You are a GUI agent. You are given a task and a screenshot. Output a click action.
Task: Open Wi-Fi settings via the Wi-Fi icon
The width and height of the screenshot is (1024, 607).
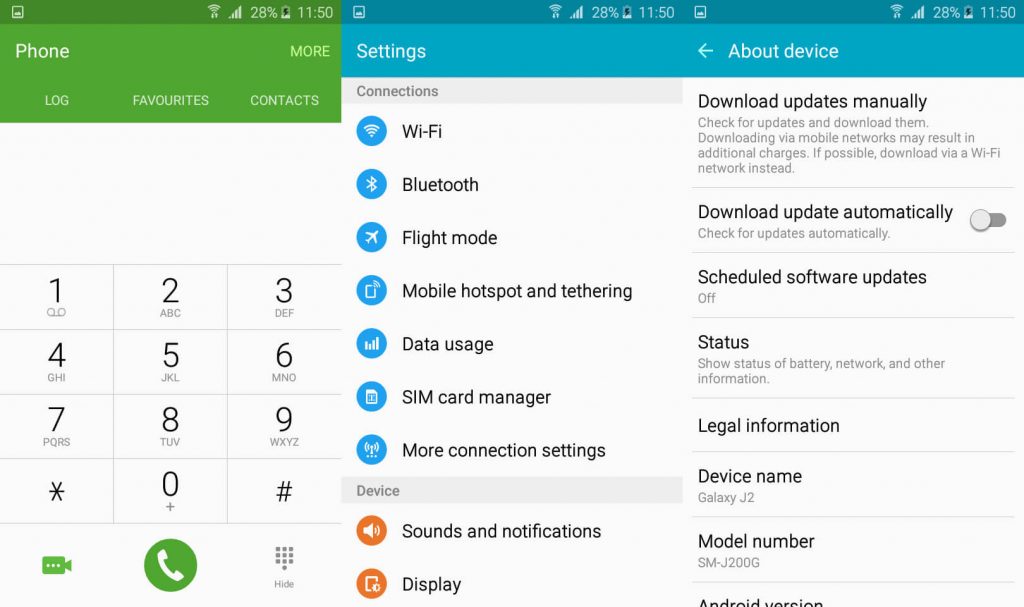coord(370,131)
